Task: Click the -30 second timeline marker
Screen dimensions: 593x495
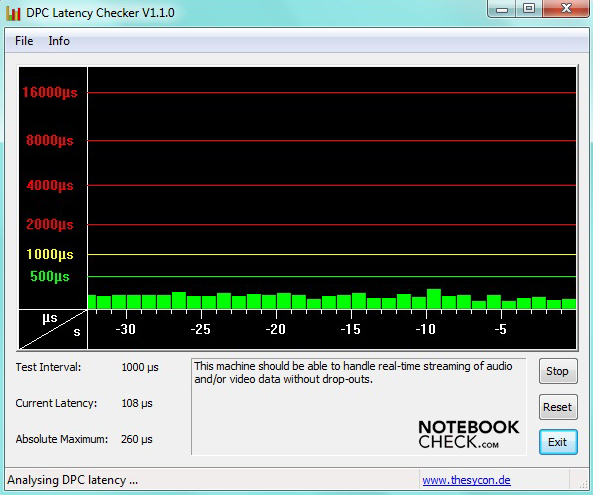Action: coord(126,329)
